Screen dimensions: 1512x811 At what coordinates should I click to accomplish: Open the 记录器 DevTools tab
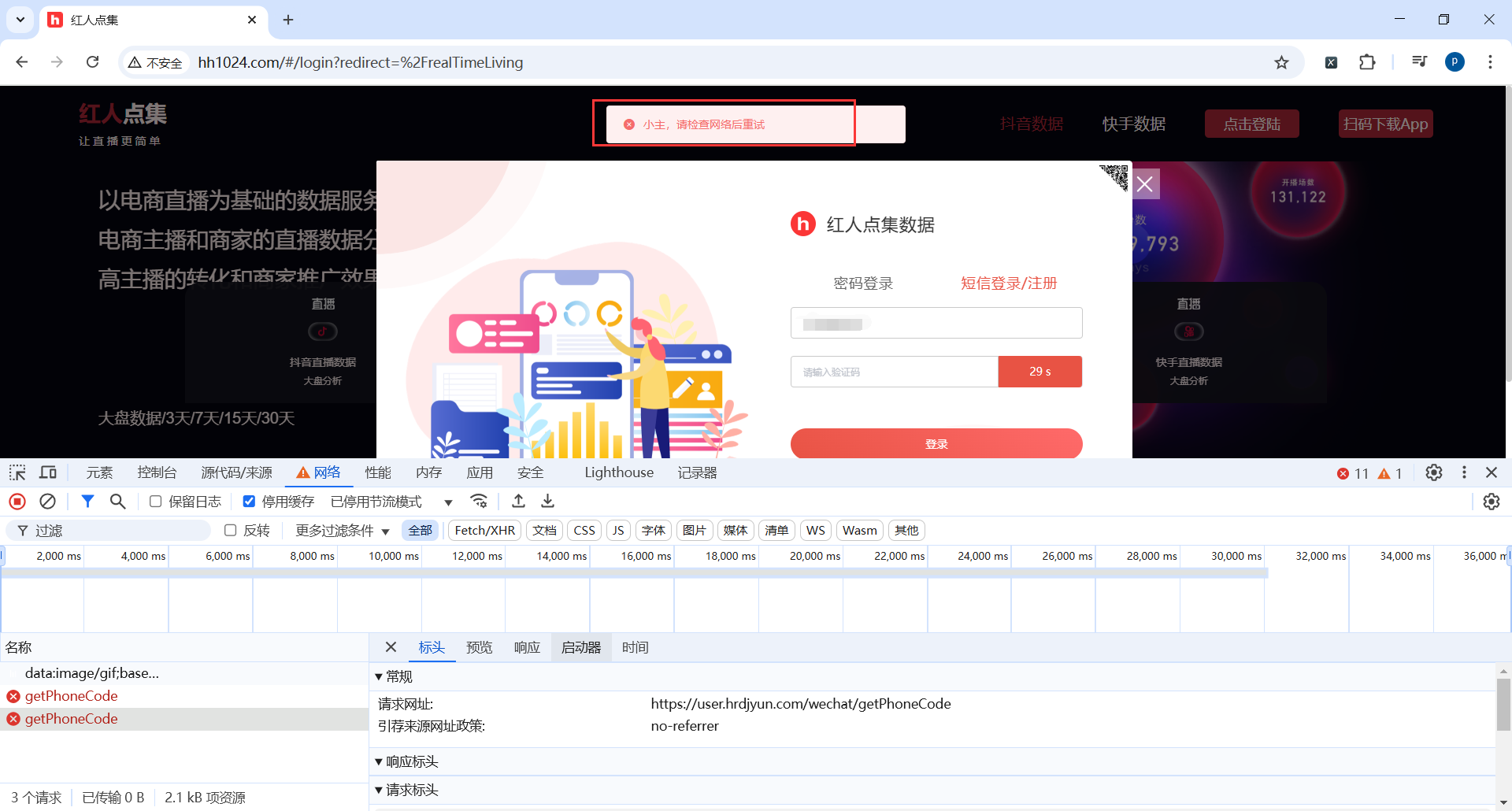point(698,472)
